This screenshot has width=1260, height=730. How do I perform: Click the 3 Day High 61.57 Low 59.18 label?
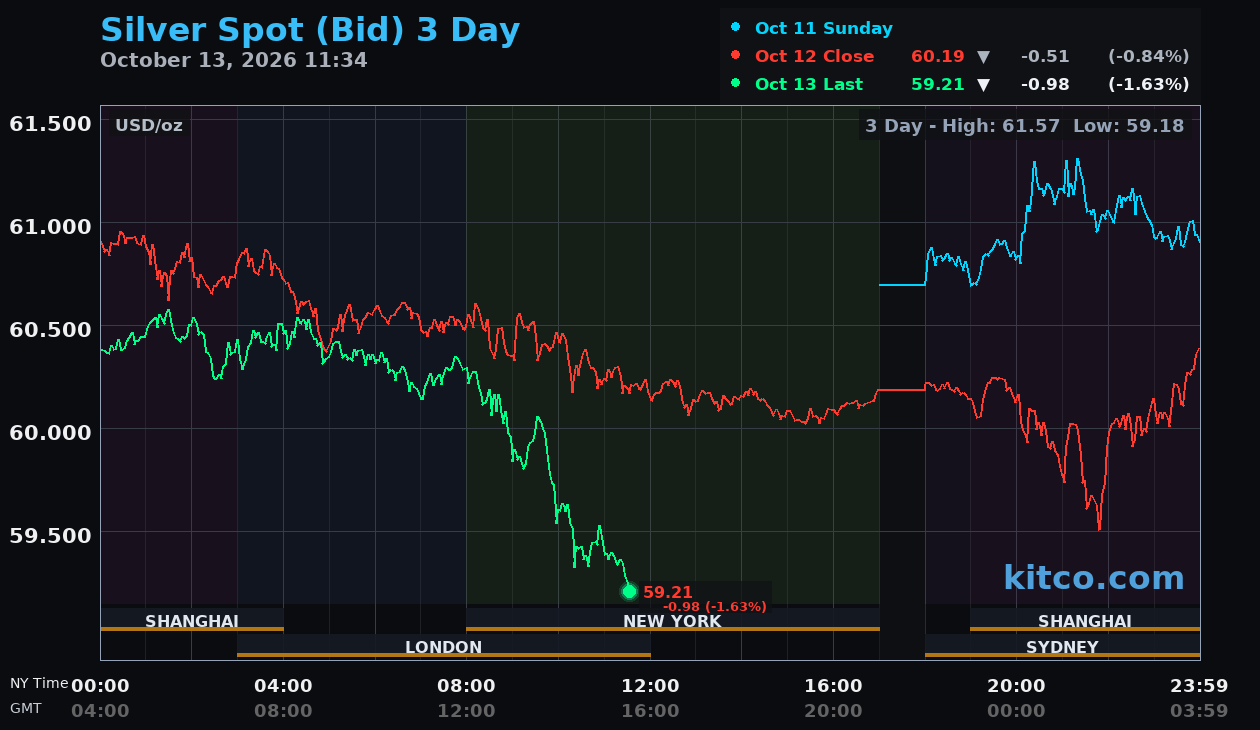point(1025,125)
